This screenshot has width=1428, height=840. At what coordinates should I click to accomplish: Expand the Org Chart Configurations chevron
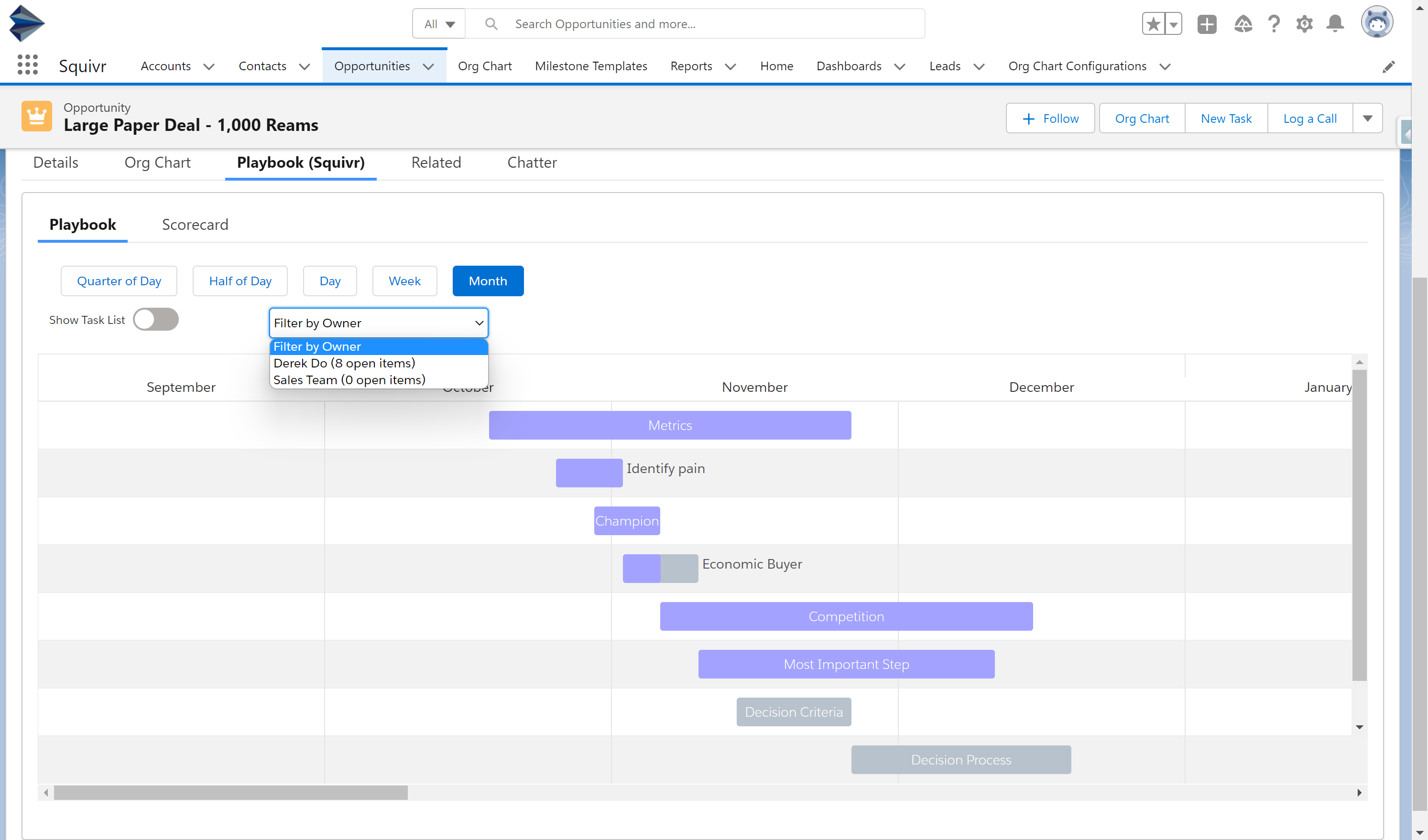coord(1165,67)
